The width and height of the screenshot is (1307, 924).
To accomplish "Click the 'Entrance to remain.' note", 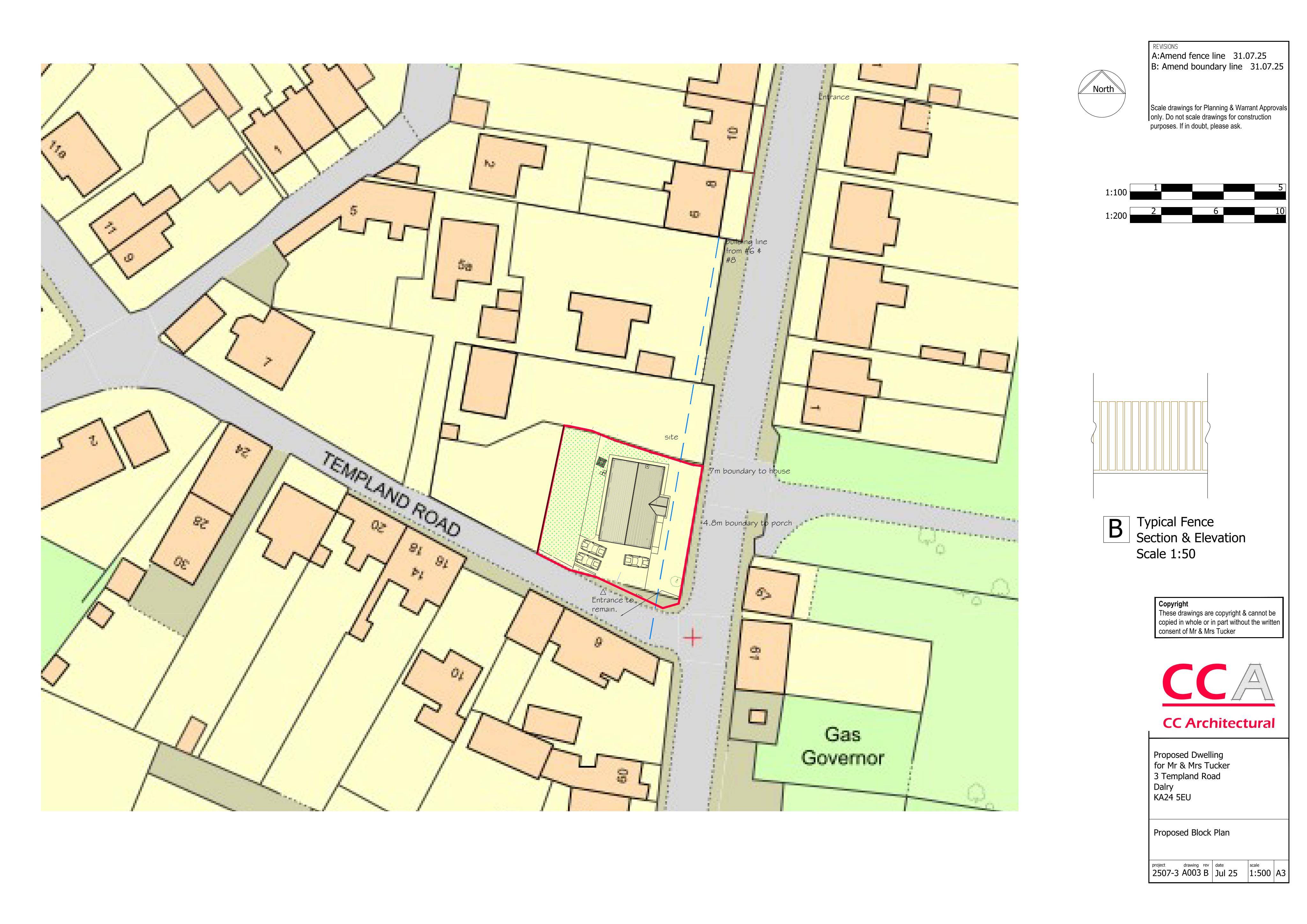I will (612, 604).
